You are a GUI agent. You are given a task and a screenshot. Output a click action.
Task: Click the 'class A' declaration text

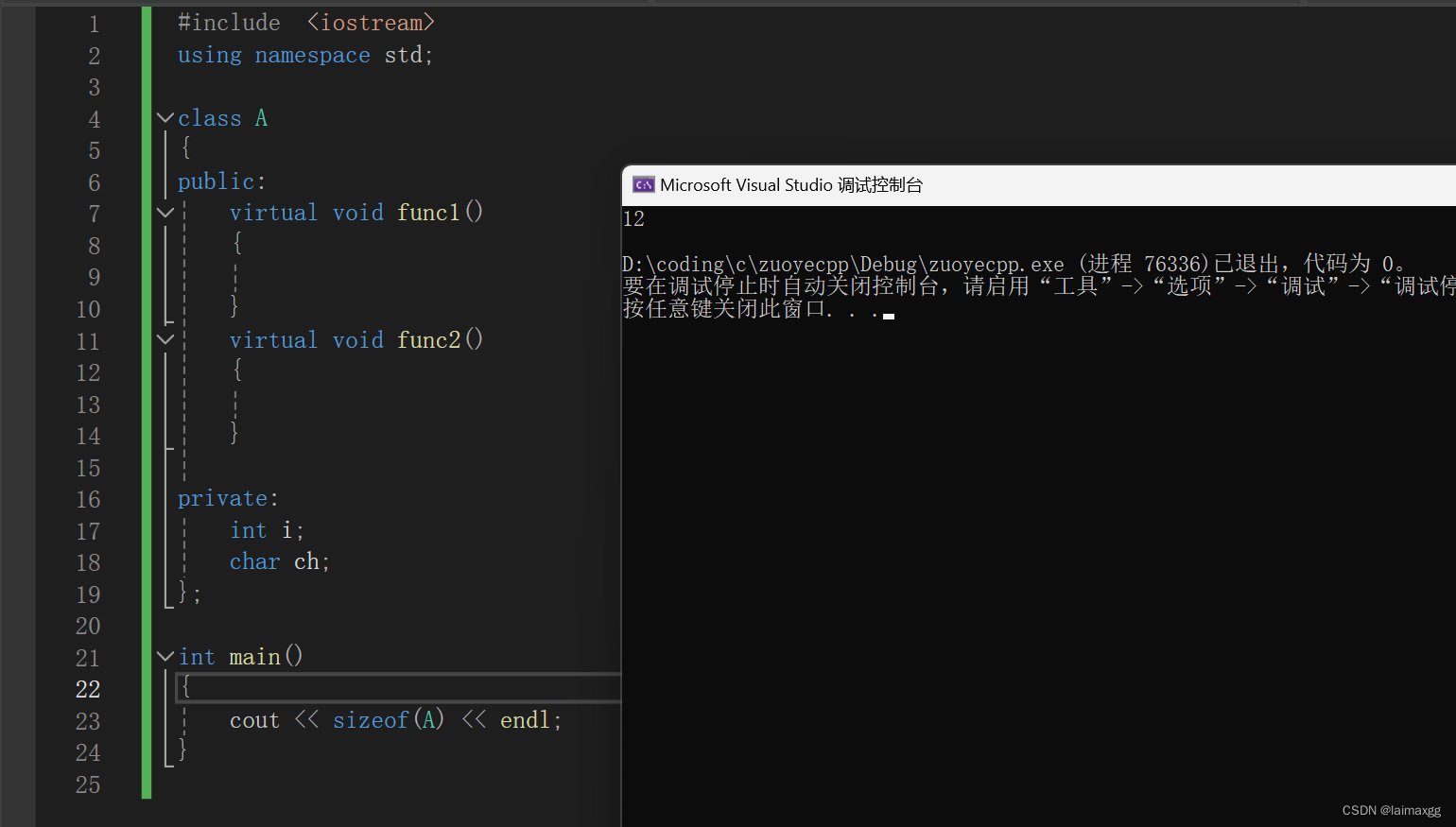tap(223, 118)
